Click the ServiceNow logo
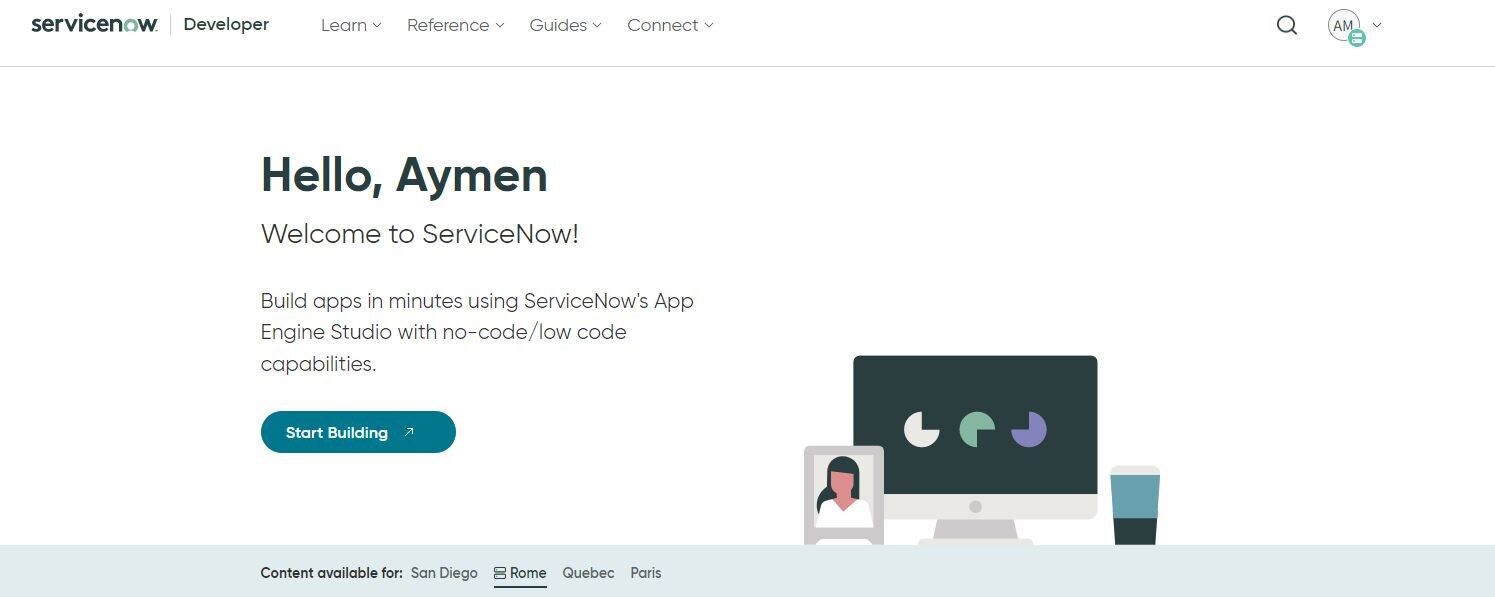 click(x=94, y=24)
